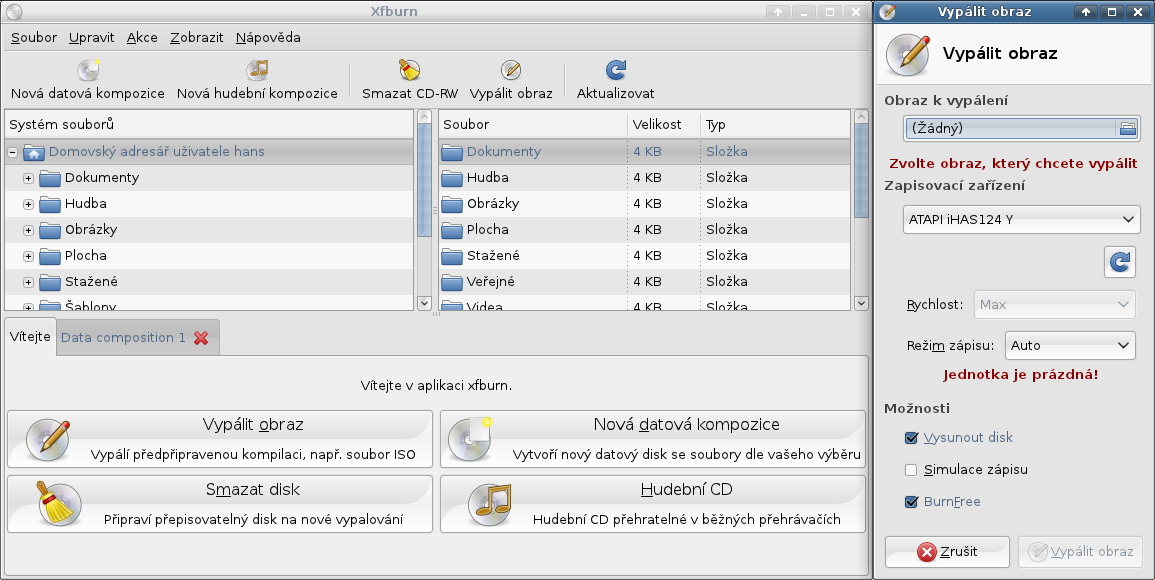
Task: Open the Nápověda menu
Action: [x=268, y=38]
